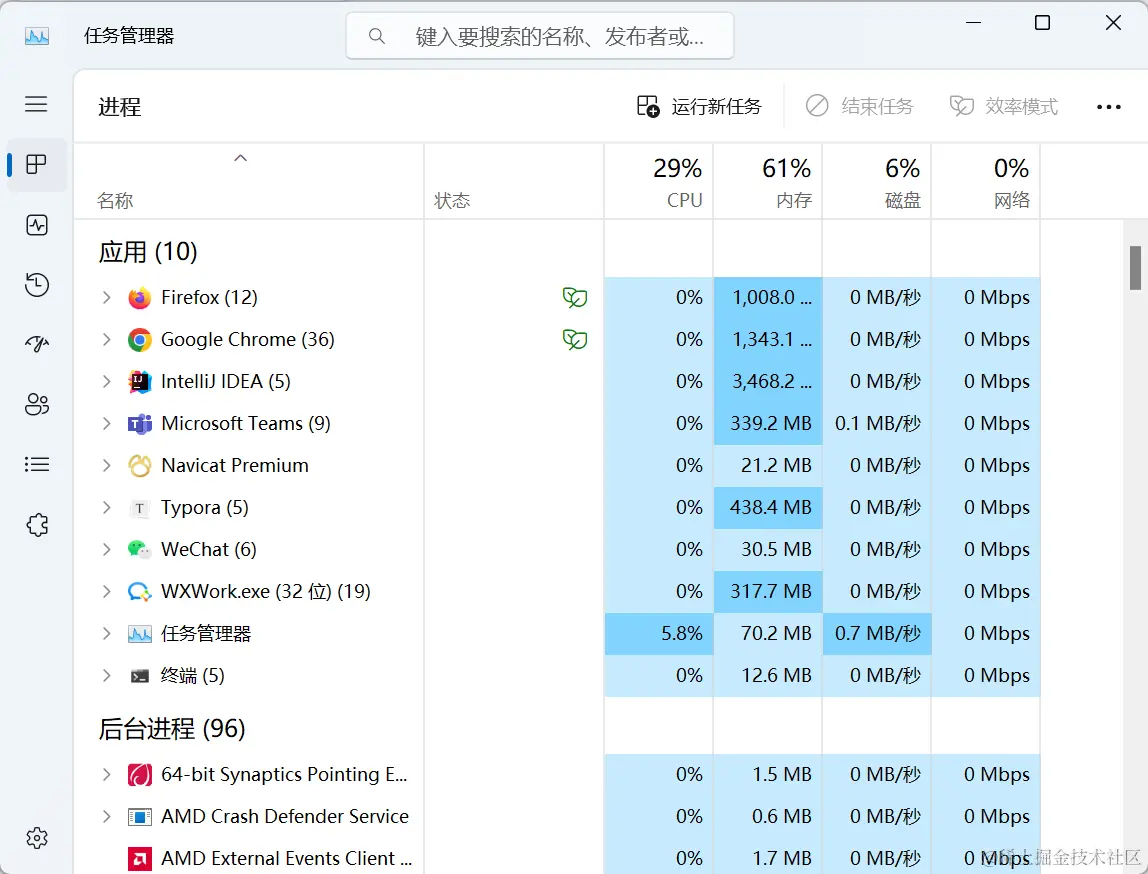
Task: Open the Startup apps sidebar icon
Action: [x=37, y=343]
